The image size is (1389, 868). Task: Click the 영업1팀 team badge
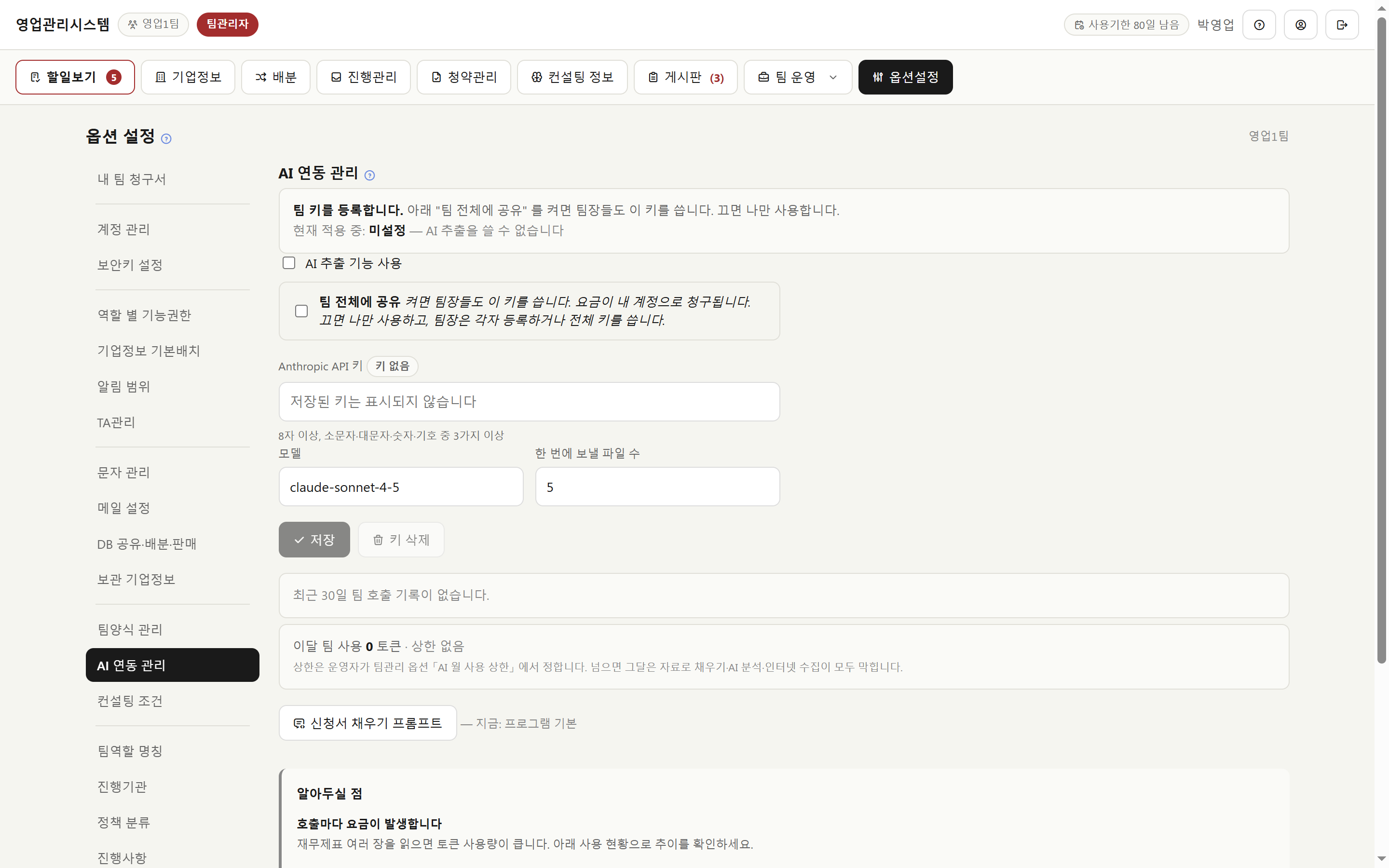click(153, 24)
